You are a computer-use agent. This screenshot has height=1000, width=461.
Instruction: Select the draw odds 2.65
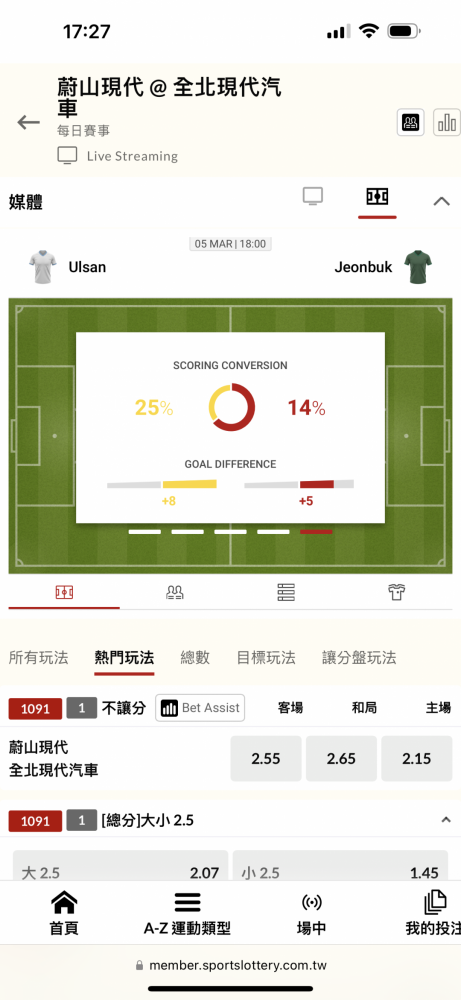pyautogui.click(x=341, y=758)
